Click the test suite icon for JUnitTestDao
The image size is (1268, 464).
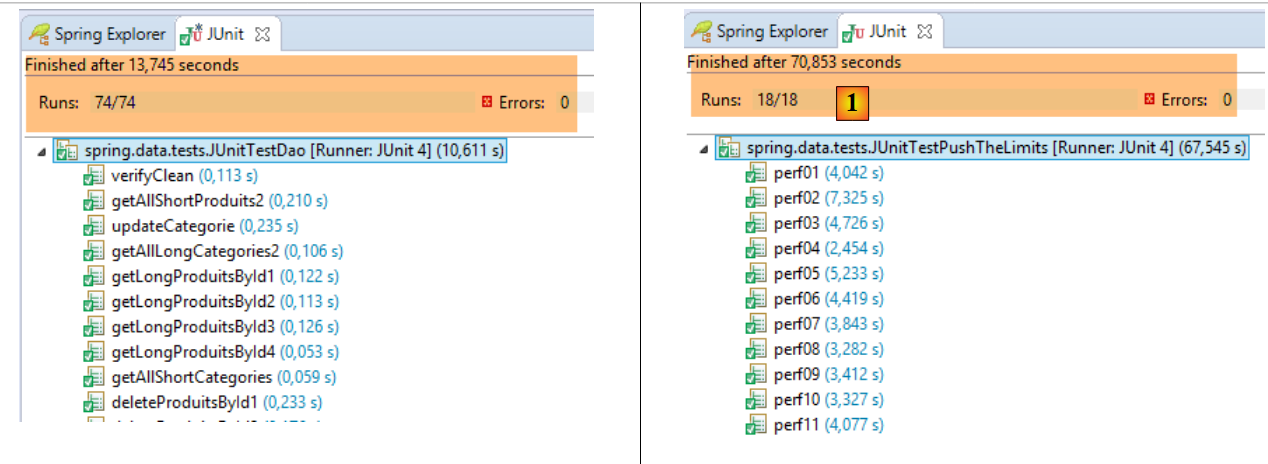(x=66, y=152)
